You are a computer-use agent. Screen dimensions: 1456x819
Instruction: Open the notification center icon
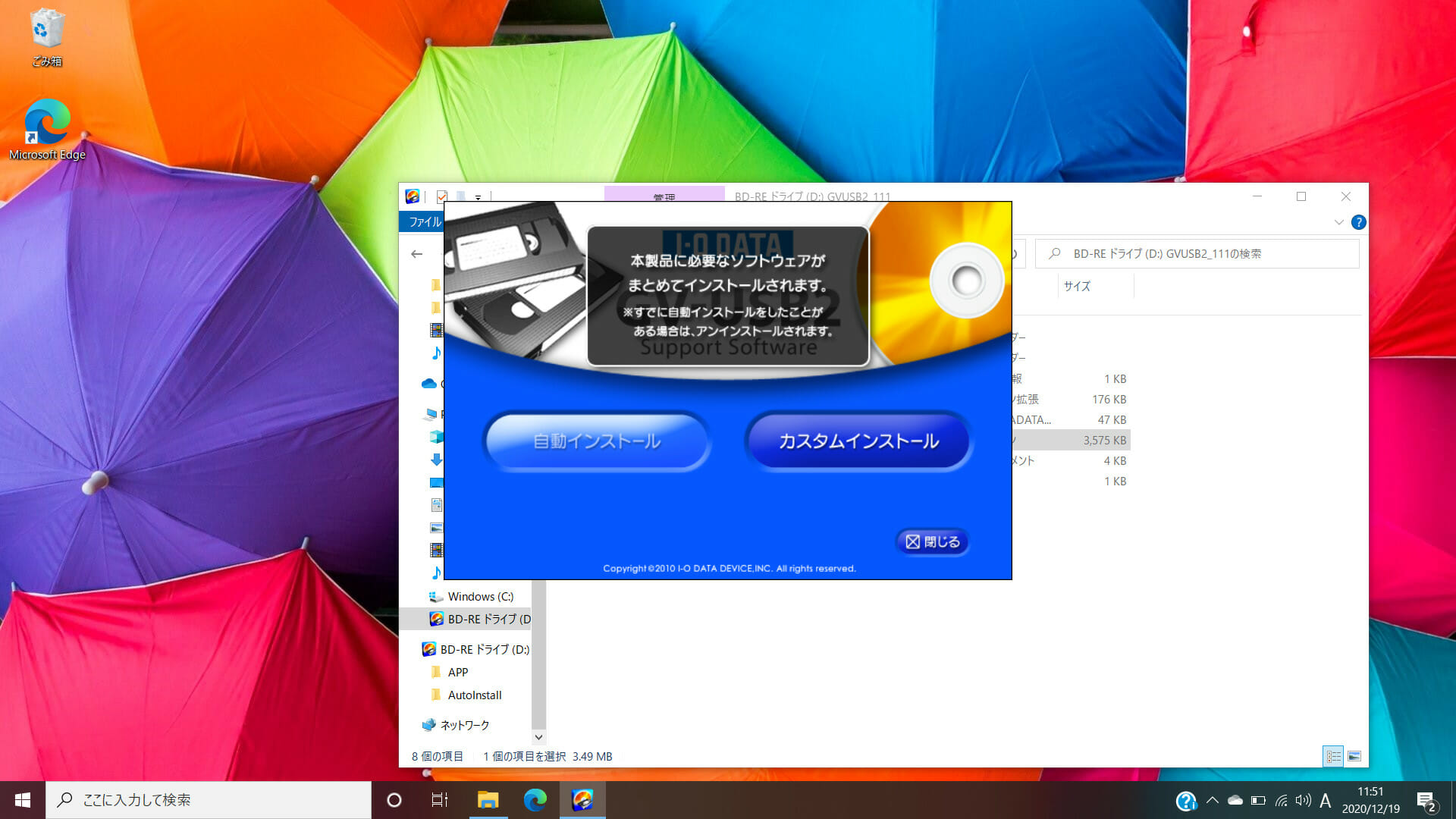[x=1426, y=801]
